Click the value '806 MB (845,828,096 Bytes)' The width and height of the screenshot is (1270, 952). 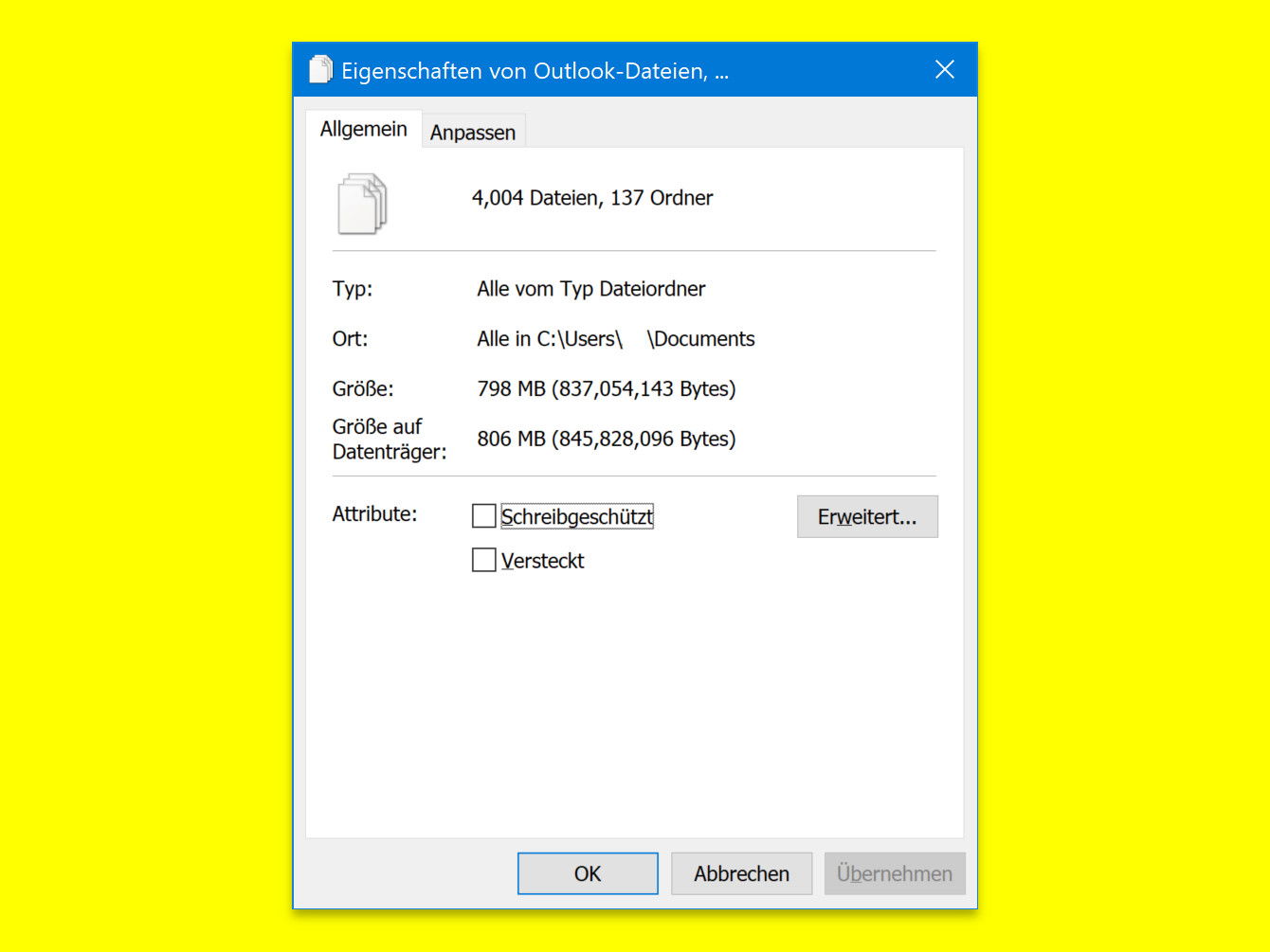point(607,440)
